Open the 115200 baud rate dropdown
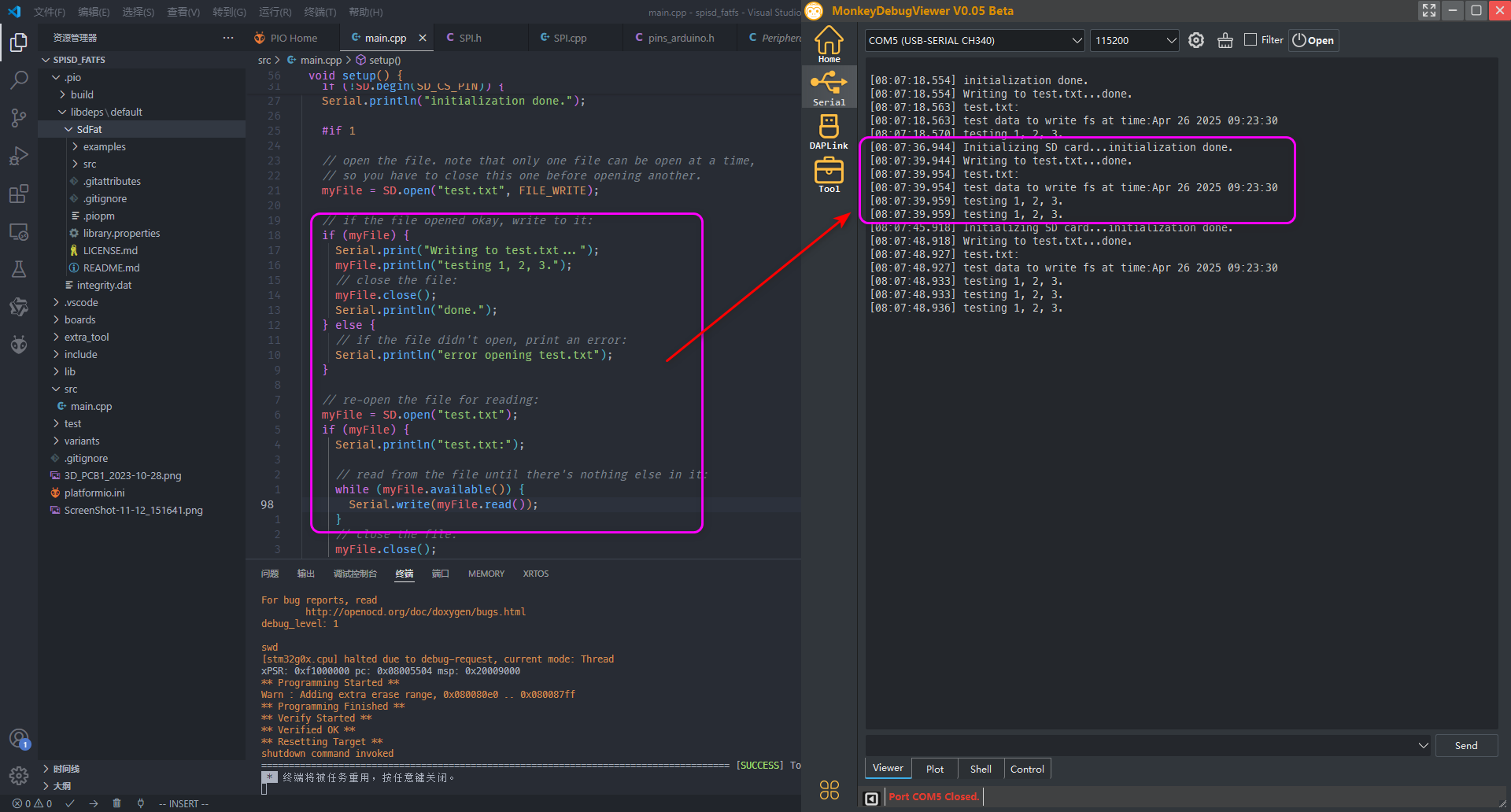This screenshot has width=1511, height=812. (x=1134, y=40)
